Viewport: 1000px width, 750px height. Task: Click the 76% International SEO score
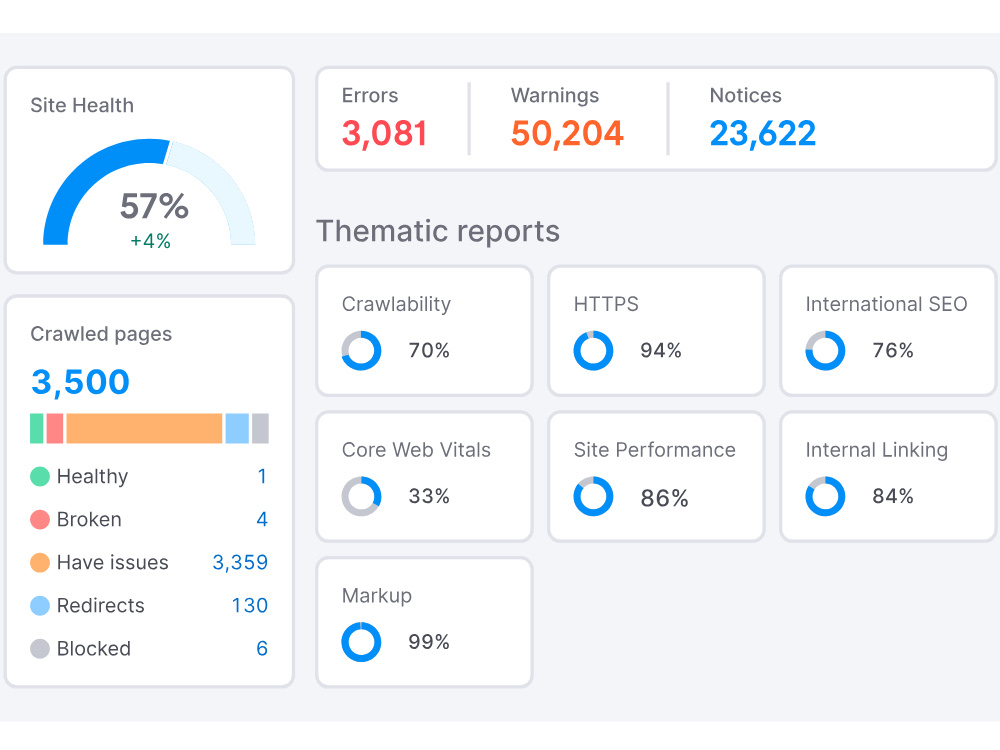click(x=893, y=350)
